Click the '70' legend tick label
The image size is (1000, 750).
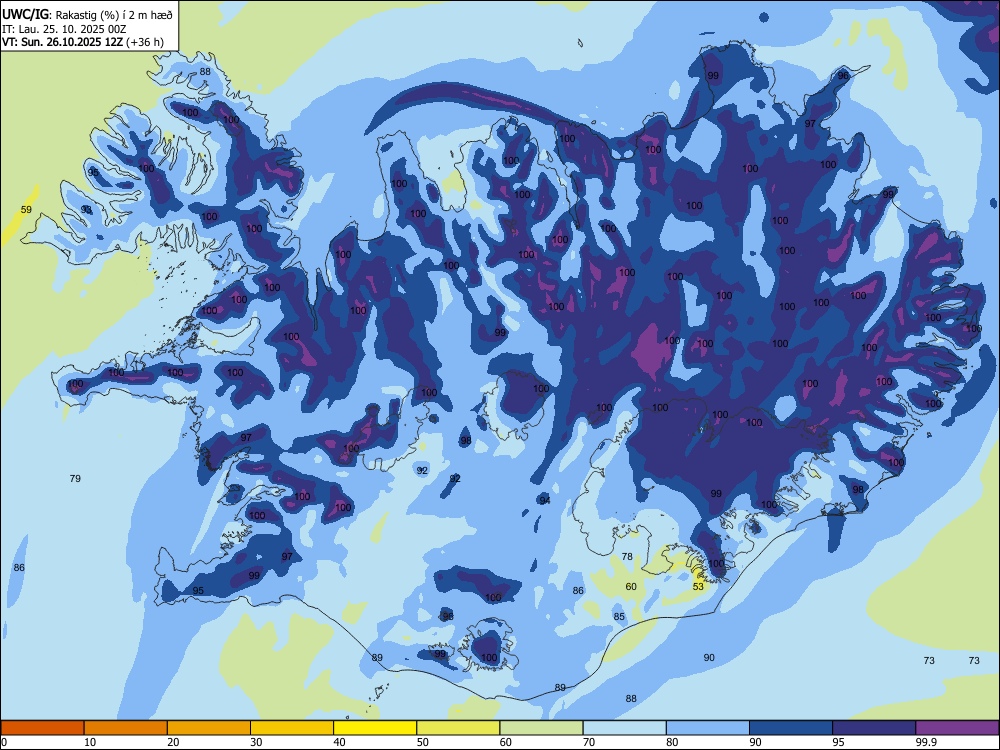click(589, 742)
